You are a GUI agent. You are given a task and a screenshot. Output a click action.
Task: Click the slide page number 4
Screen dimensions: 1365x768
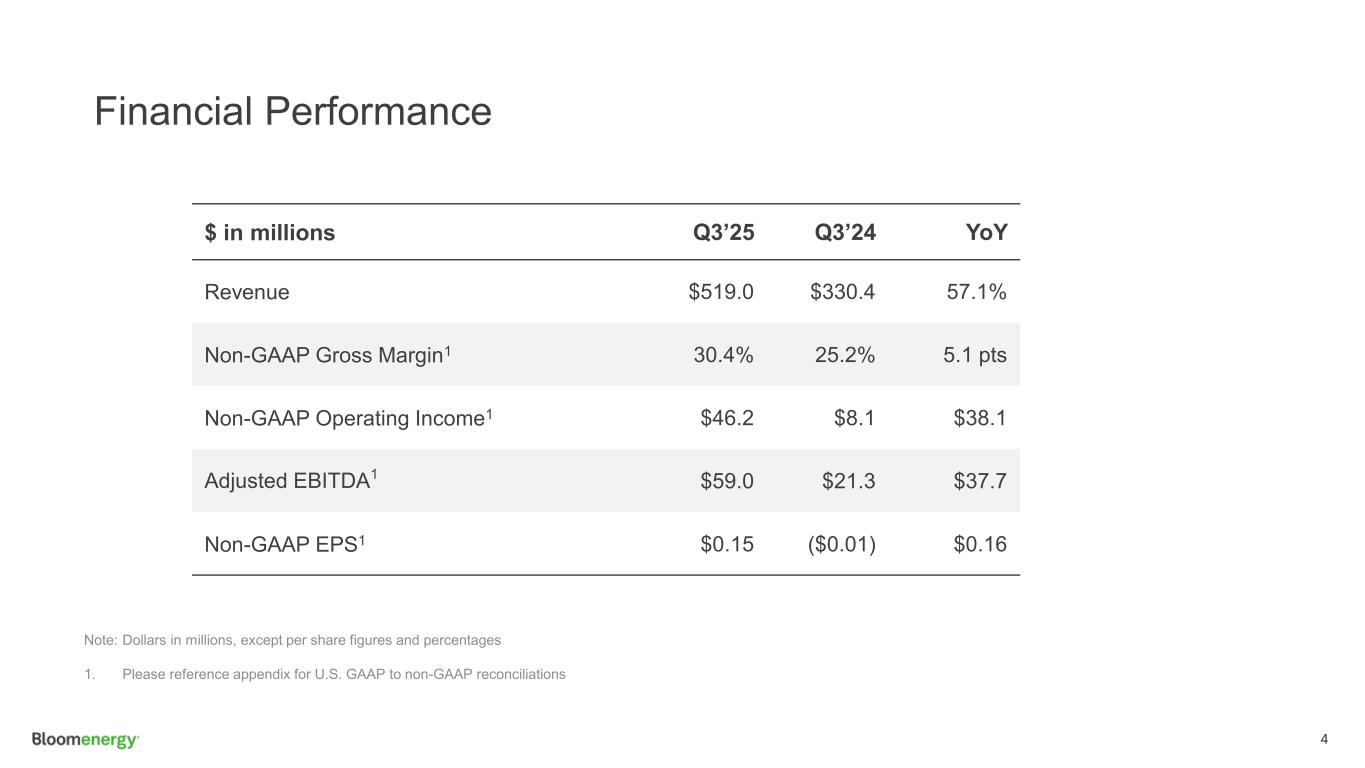click(1324, 740)
